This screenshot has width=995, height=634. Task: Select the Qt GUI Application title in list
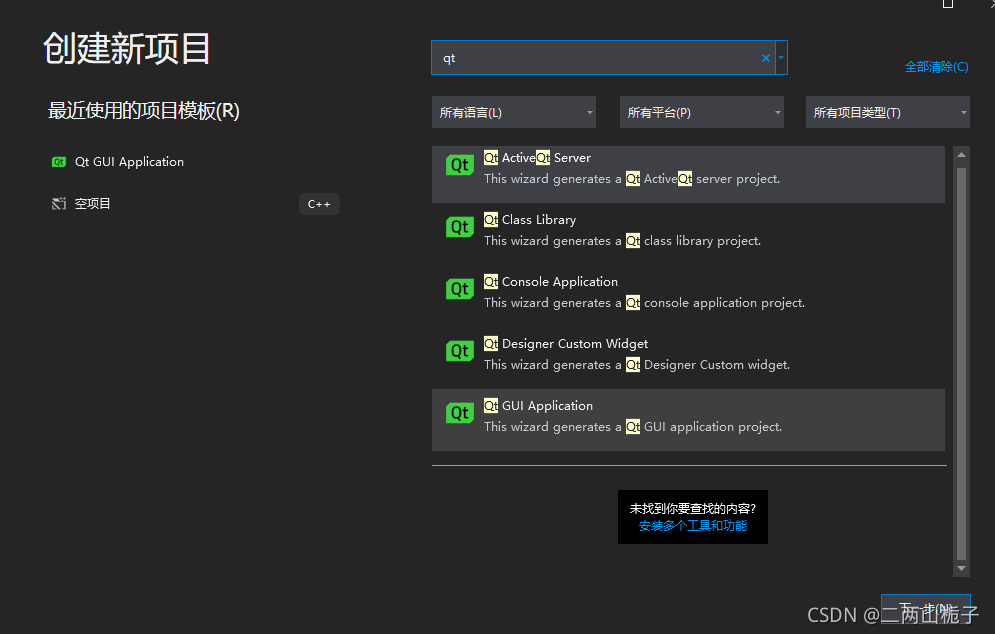point(538,406)
